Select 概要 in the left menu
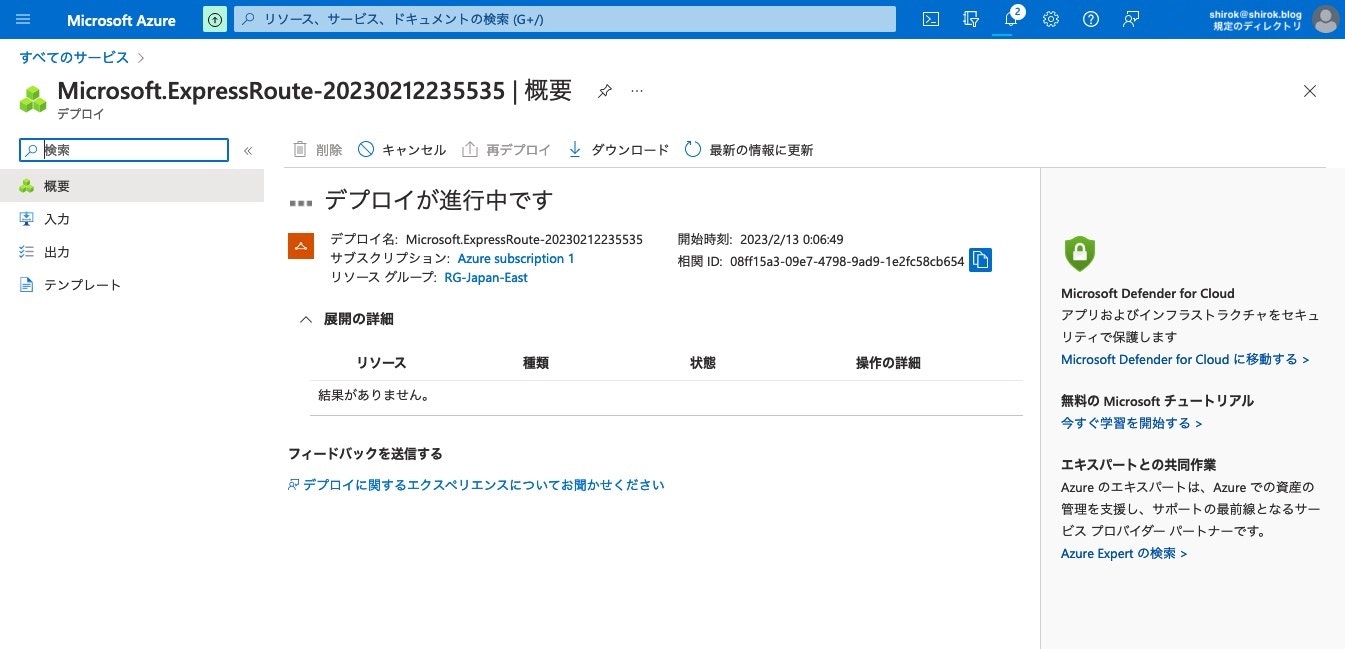1345x649 pixels. pyautogui.click(x=132, y=186)
